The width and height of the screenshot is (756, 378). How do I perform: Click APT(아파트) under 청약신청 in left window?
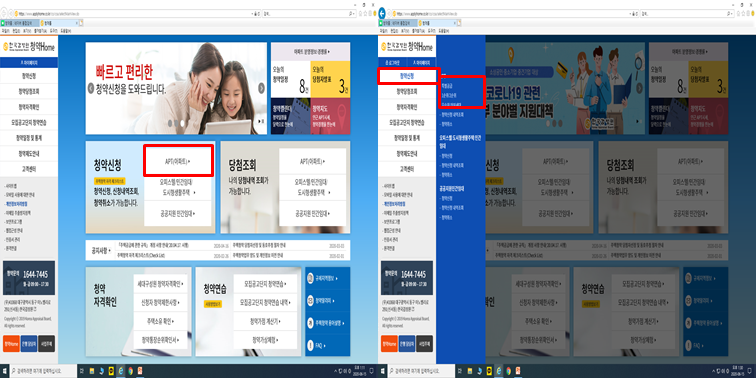pyautogui.click(x=177, y=161)
